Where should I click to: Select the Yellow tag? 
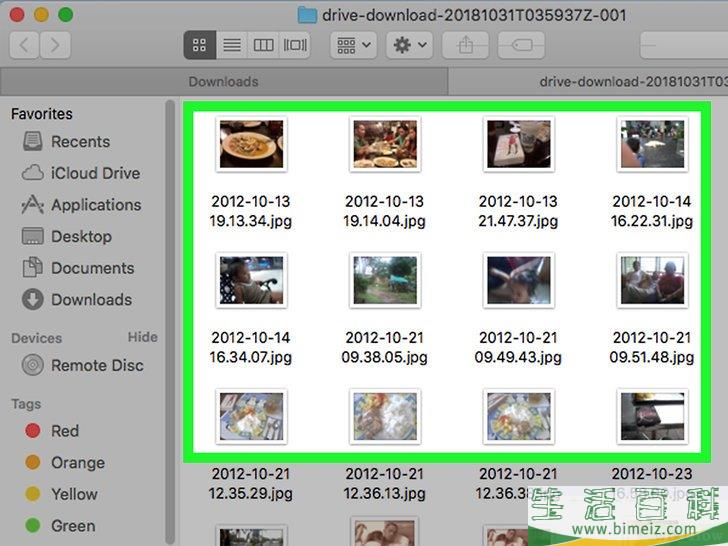(x=61, y=494)
